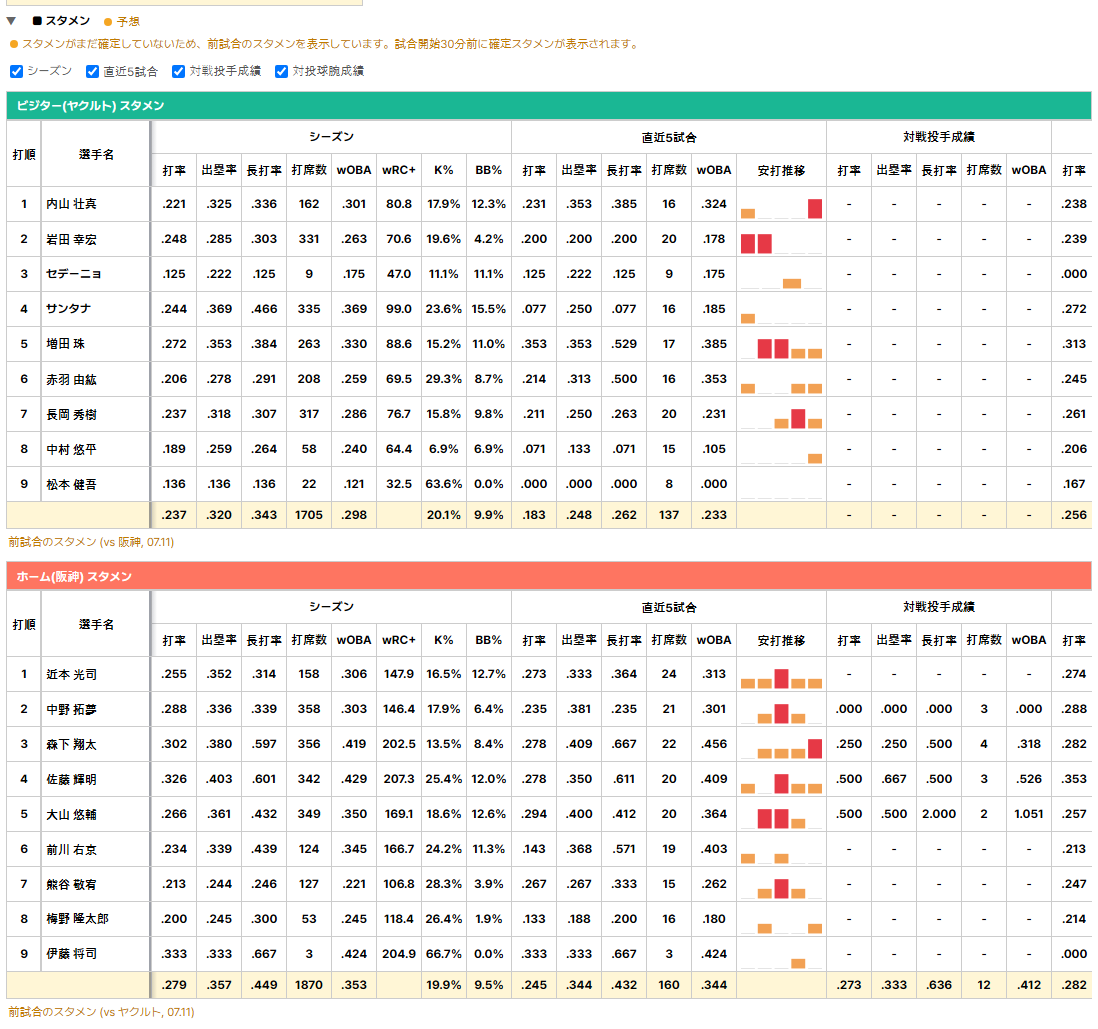Viewport: 1098px width, 1029px height.
Task: Click the orange 予想 legend dot
Action: tap(108, 22)
